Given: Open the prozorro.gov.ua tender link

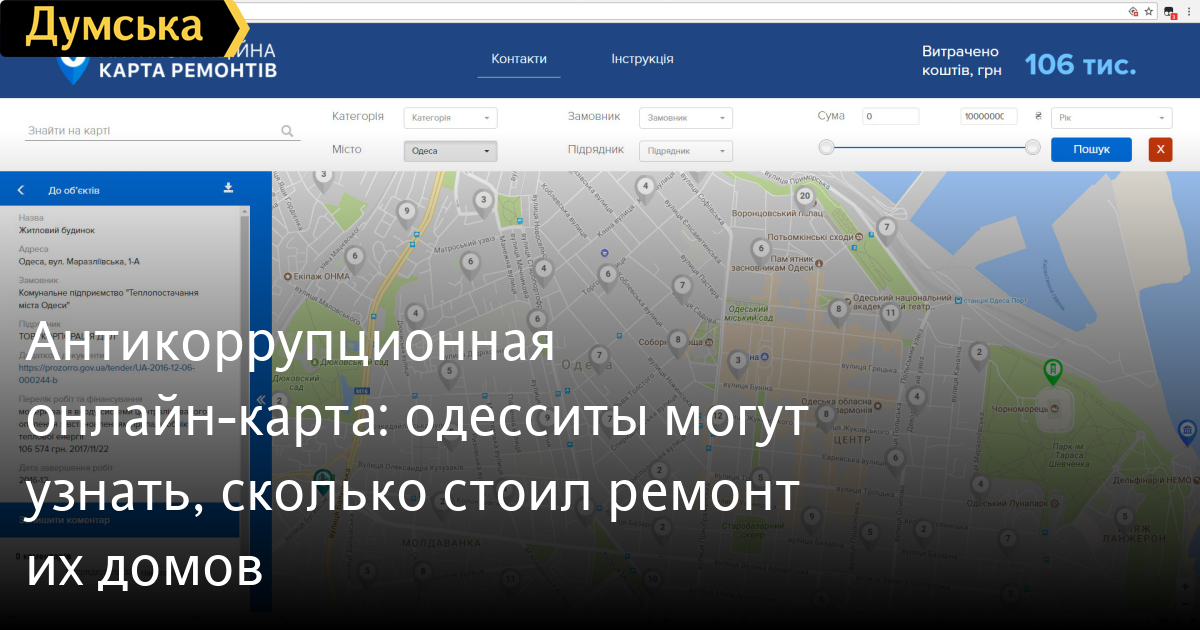Looking at the screenshot, I should [107, 374].
